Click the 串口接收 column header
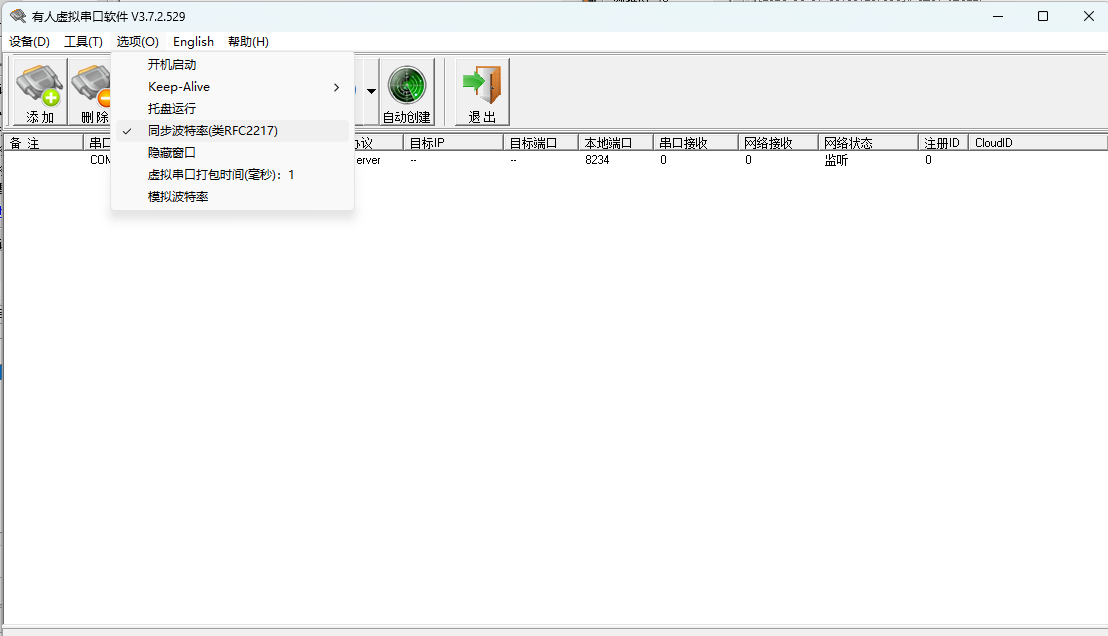The height and width of the screenshot is (636, 1108). [695, 143]
